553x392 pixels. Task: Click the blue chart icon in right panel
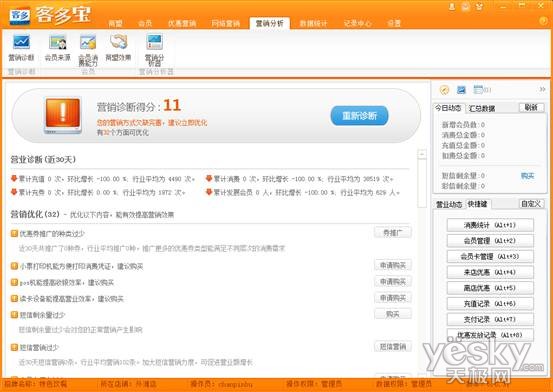click(x=461, y=90)
